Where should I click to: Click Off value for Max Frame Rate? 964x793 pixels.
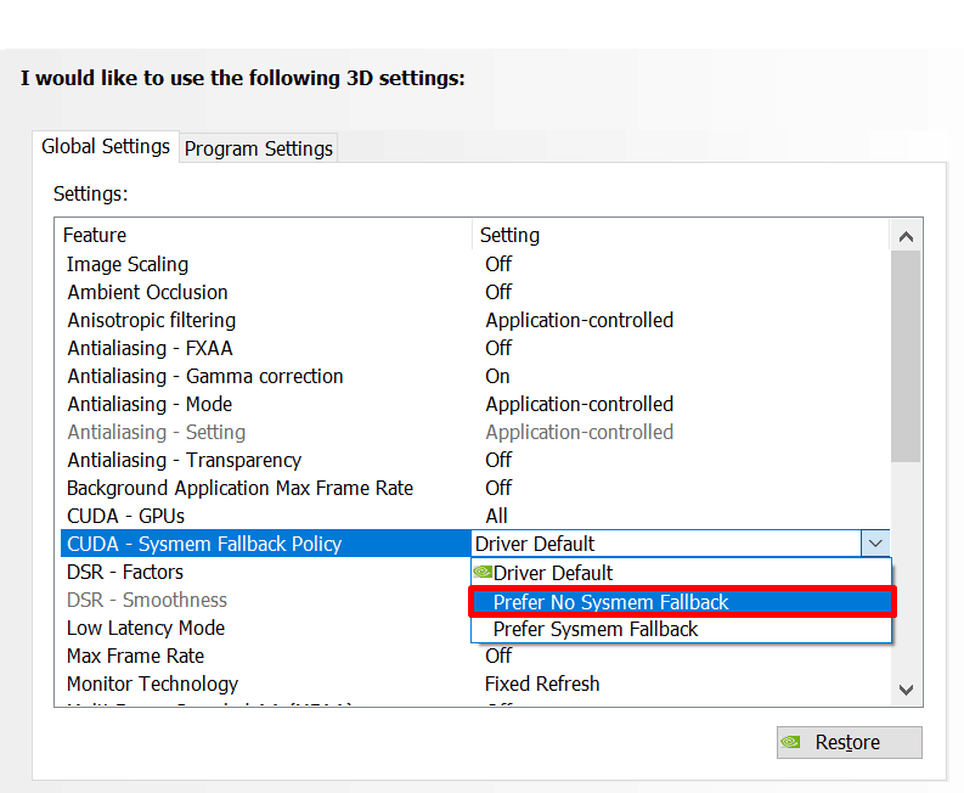click(x=498, y=656)
